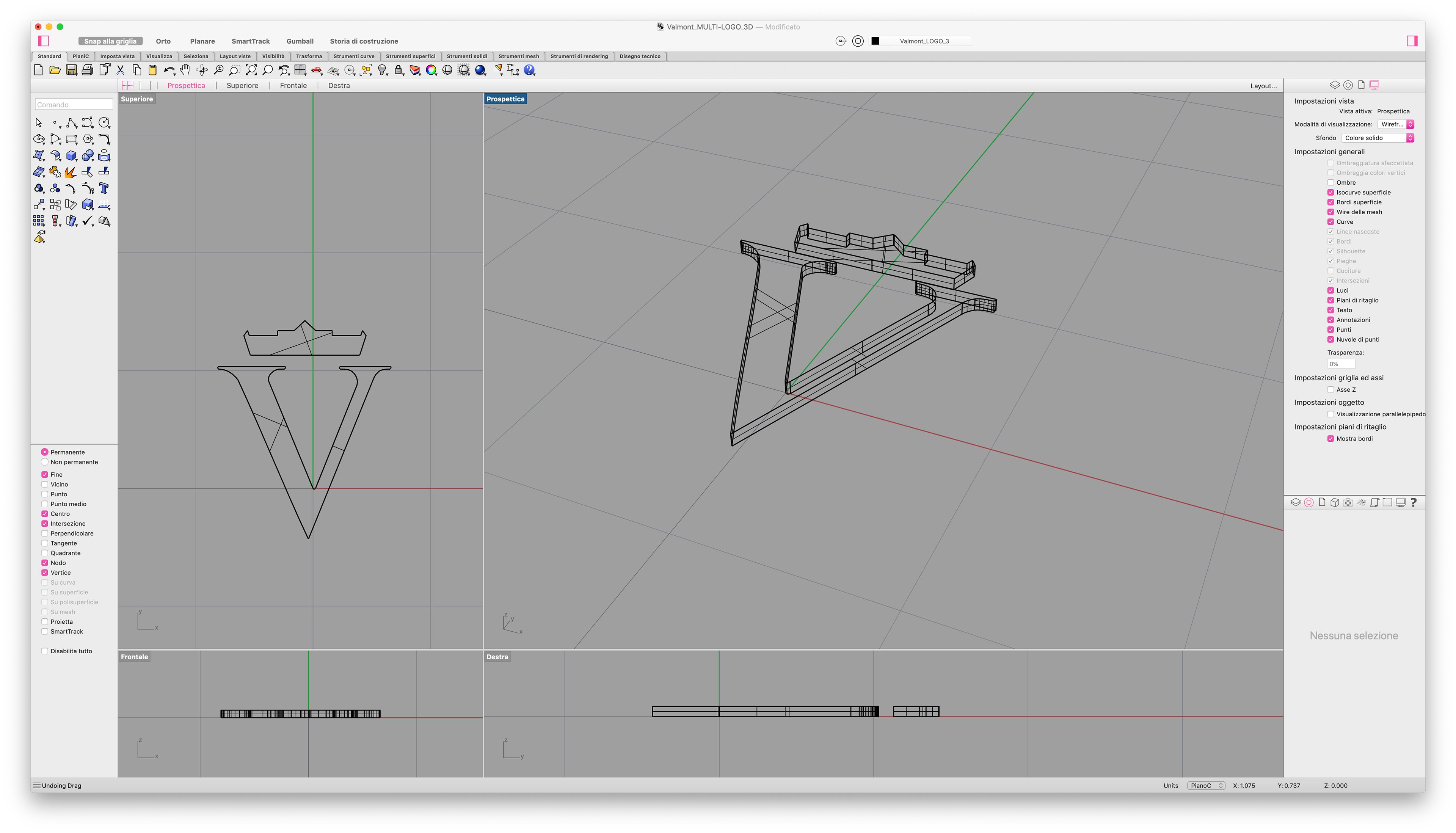
Task: Click the Save floppy disk icon
Action: click(71, 70)
